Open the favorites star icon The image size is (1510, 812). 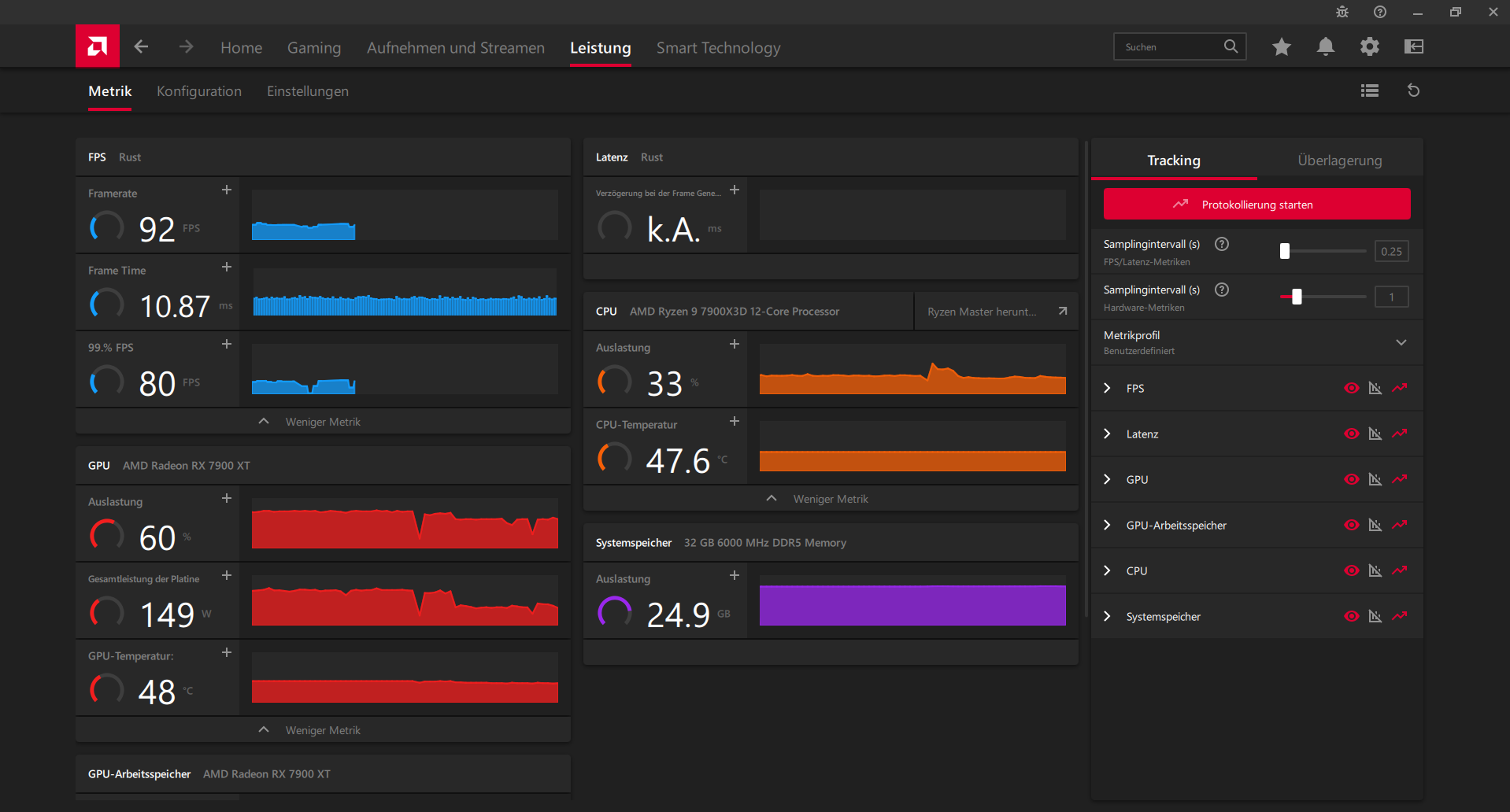1282,46
